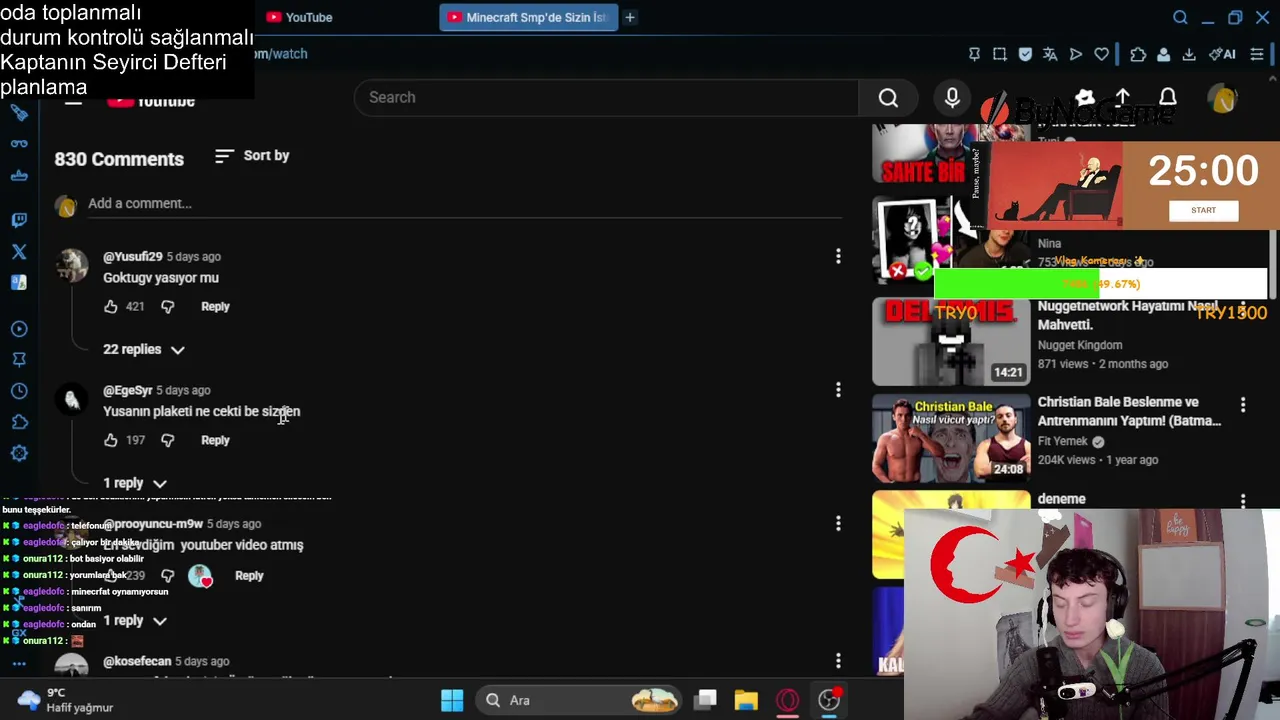Open the extensions puzzle icon

pyautogui.click(x=1138, y=54)
